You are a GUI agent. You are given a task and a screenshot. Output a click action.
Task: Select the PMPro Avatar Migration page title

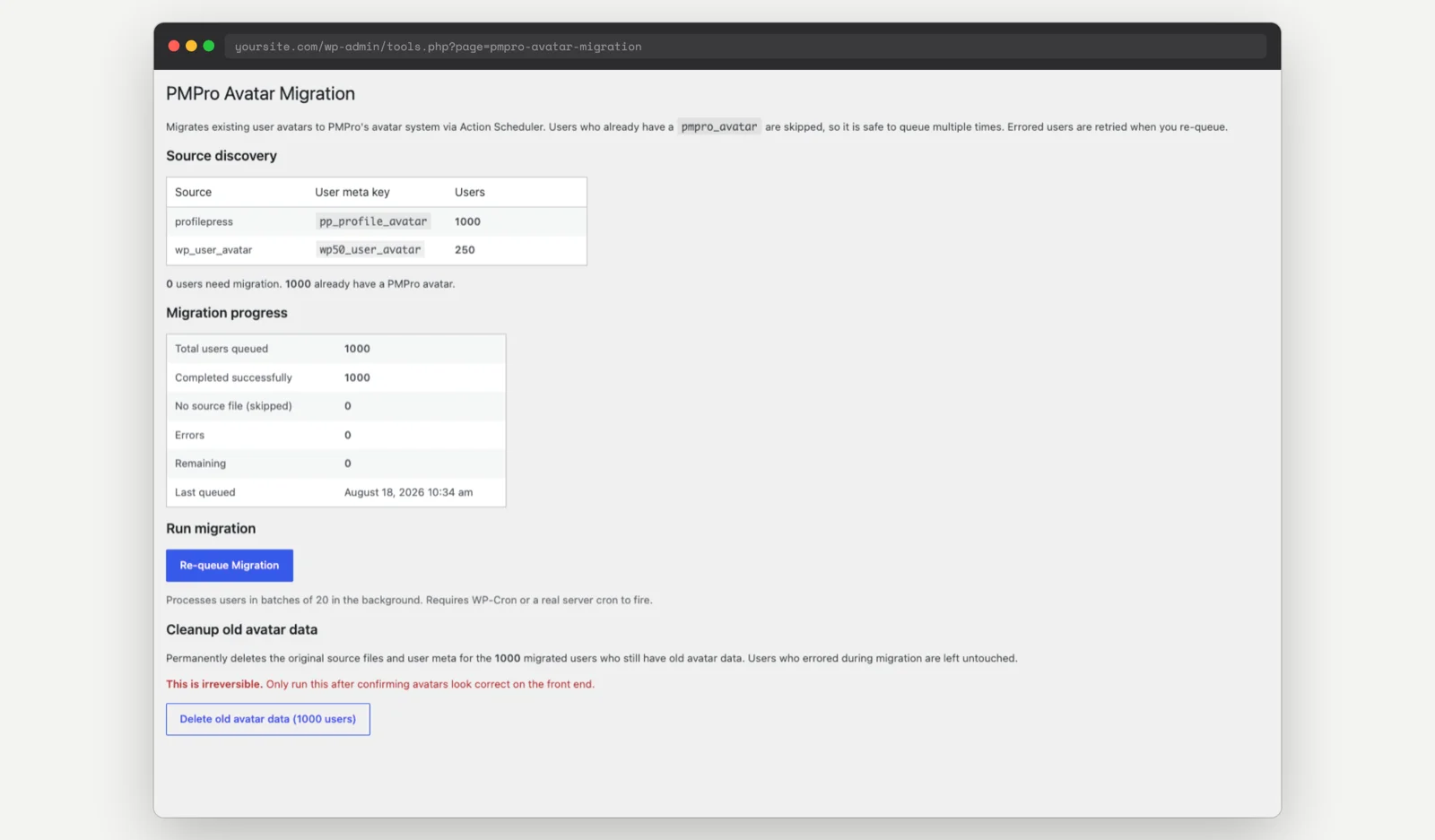(x=260, y=93)
